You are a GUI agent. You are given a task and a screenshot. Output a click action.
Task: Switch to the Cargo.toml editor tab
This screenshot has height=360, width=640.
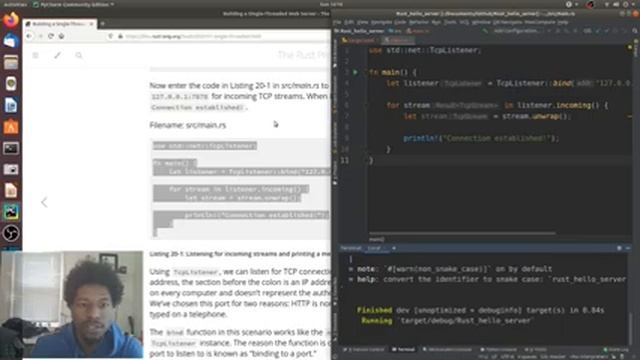pyautogui.click(x=358, y=40)
